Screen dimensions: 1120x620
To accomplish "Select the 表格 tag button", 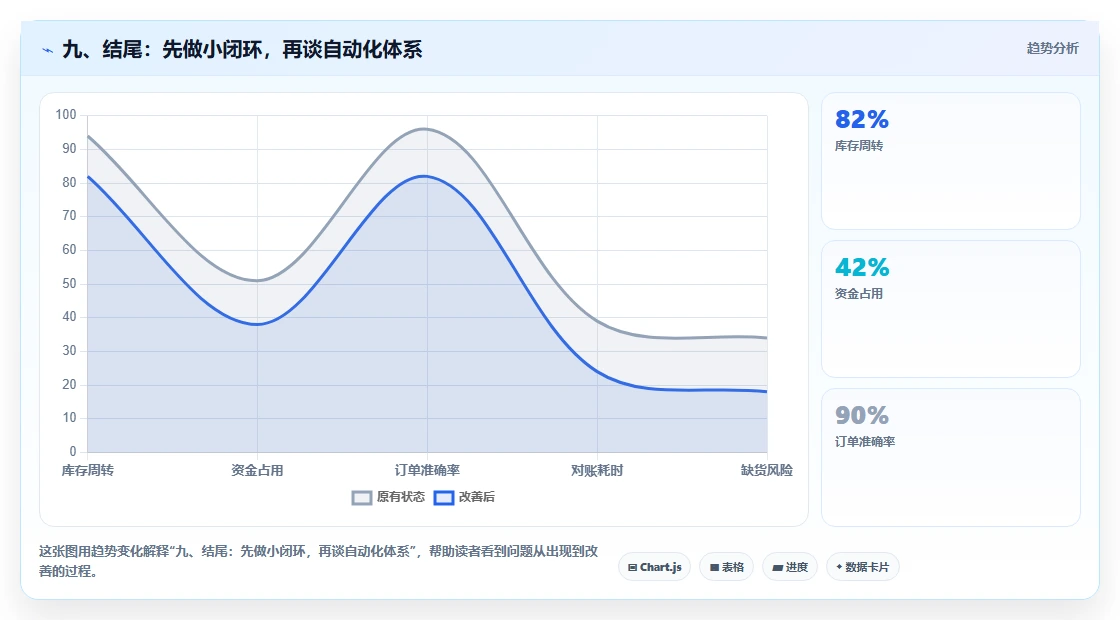I will click(x=726, y=567).
